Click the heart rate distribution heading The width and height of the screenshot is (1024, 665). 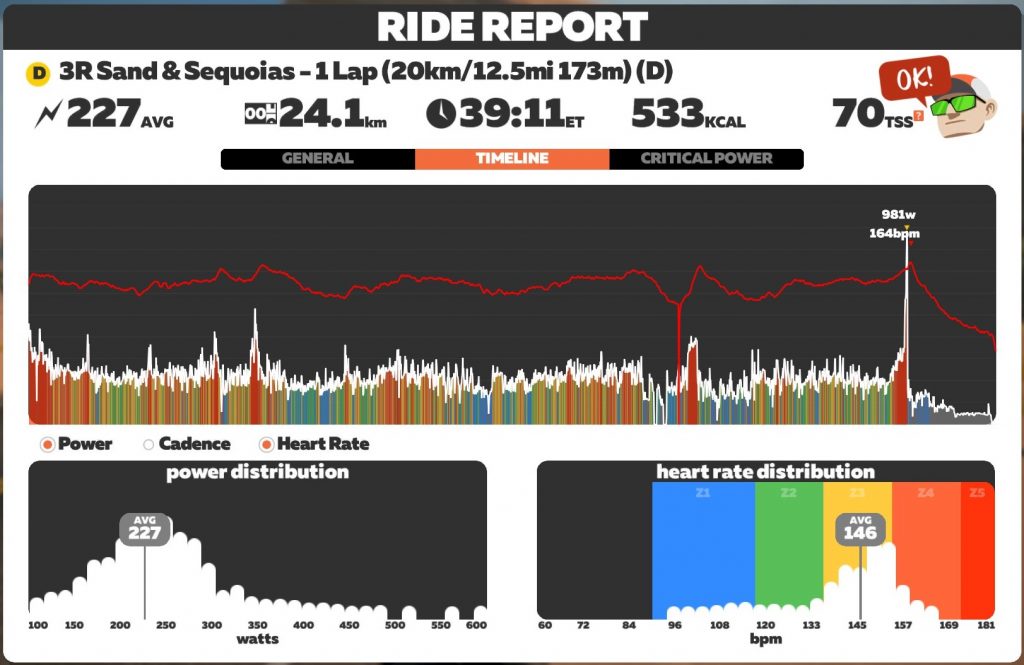coord(765,472)
